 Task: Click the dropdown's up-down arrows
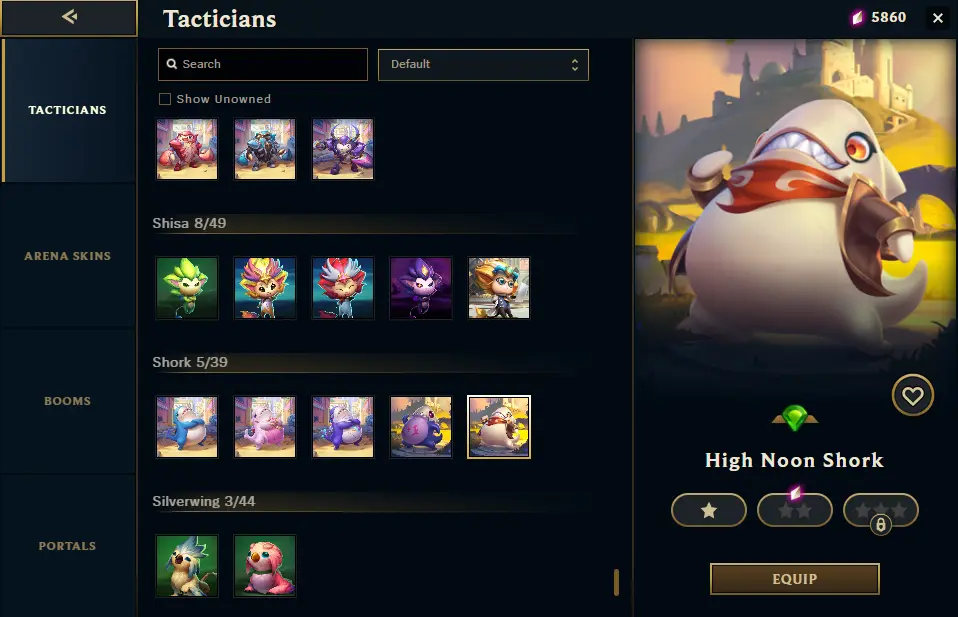[574, 65]
